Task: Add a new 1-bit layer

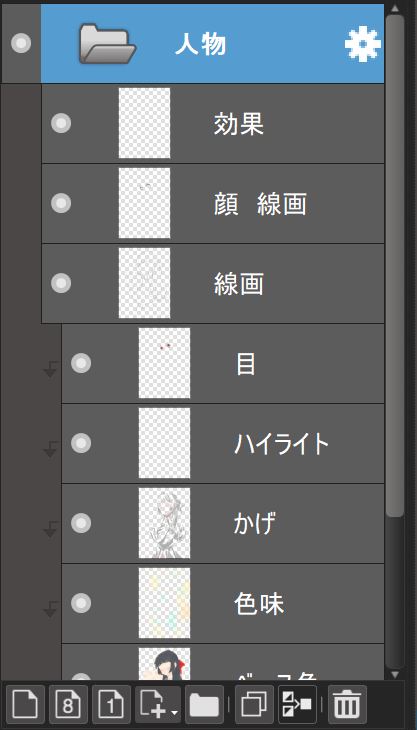Action: click(111, 704)
